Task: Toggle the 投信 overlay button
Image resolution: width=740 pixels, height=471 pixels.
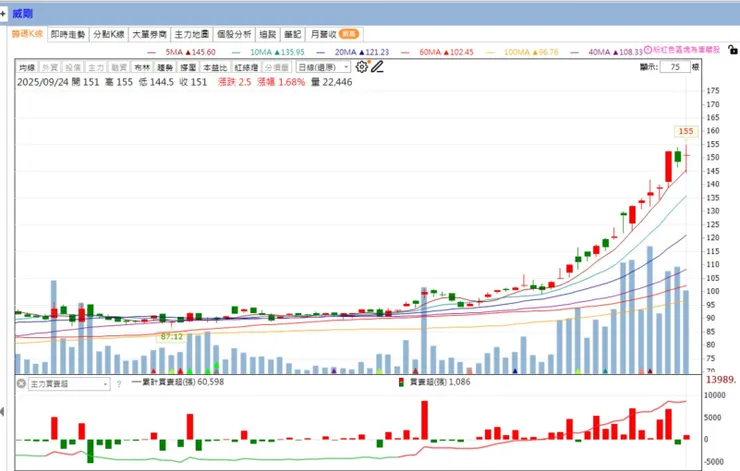Action: point(73,67)
